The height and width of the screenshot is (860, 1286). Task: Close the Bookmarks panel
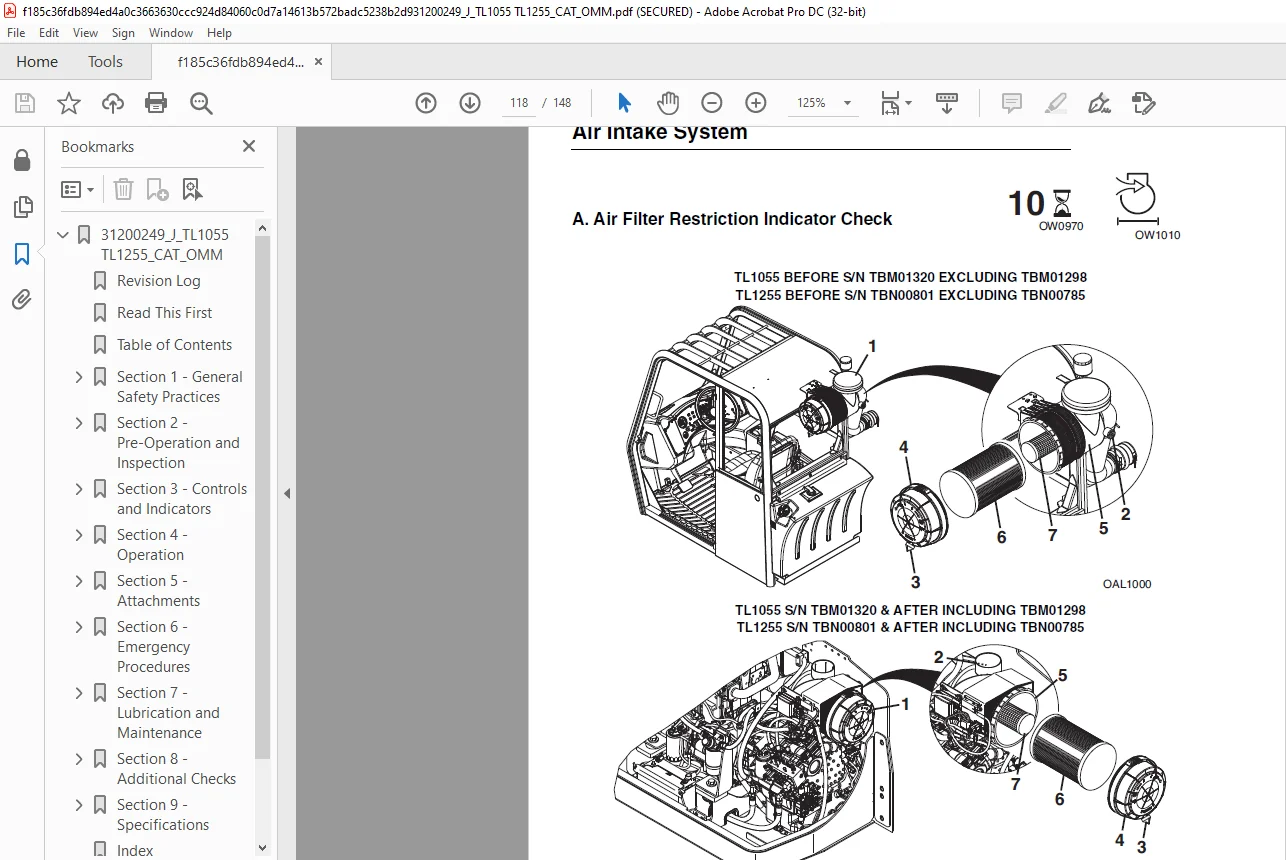[249, 147]
